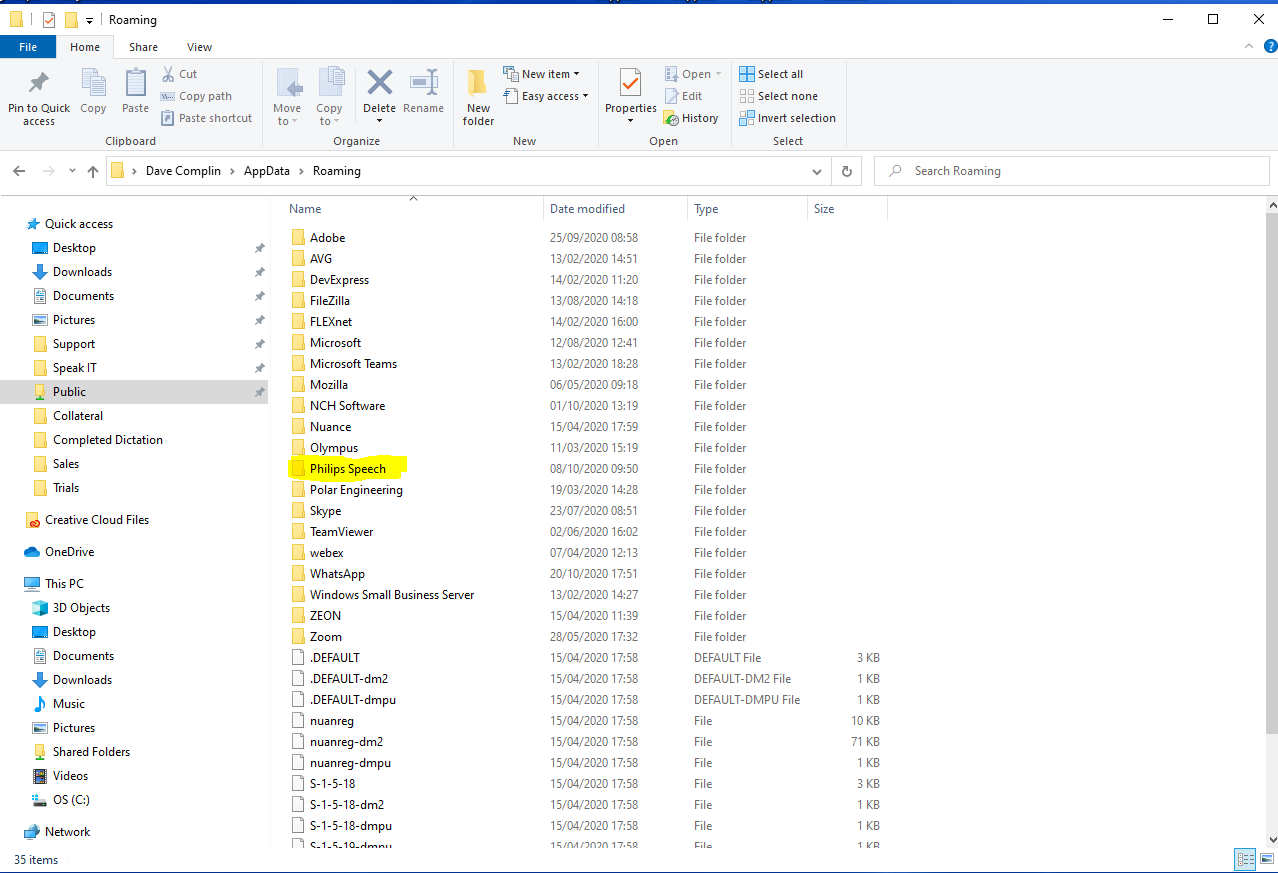Click the Back navigation arrow

(x=20, y=171)
